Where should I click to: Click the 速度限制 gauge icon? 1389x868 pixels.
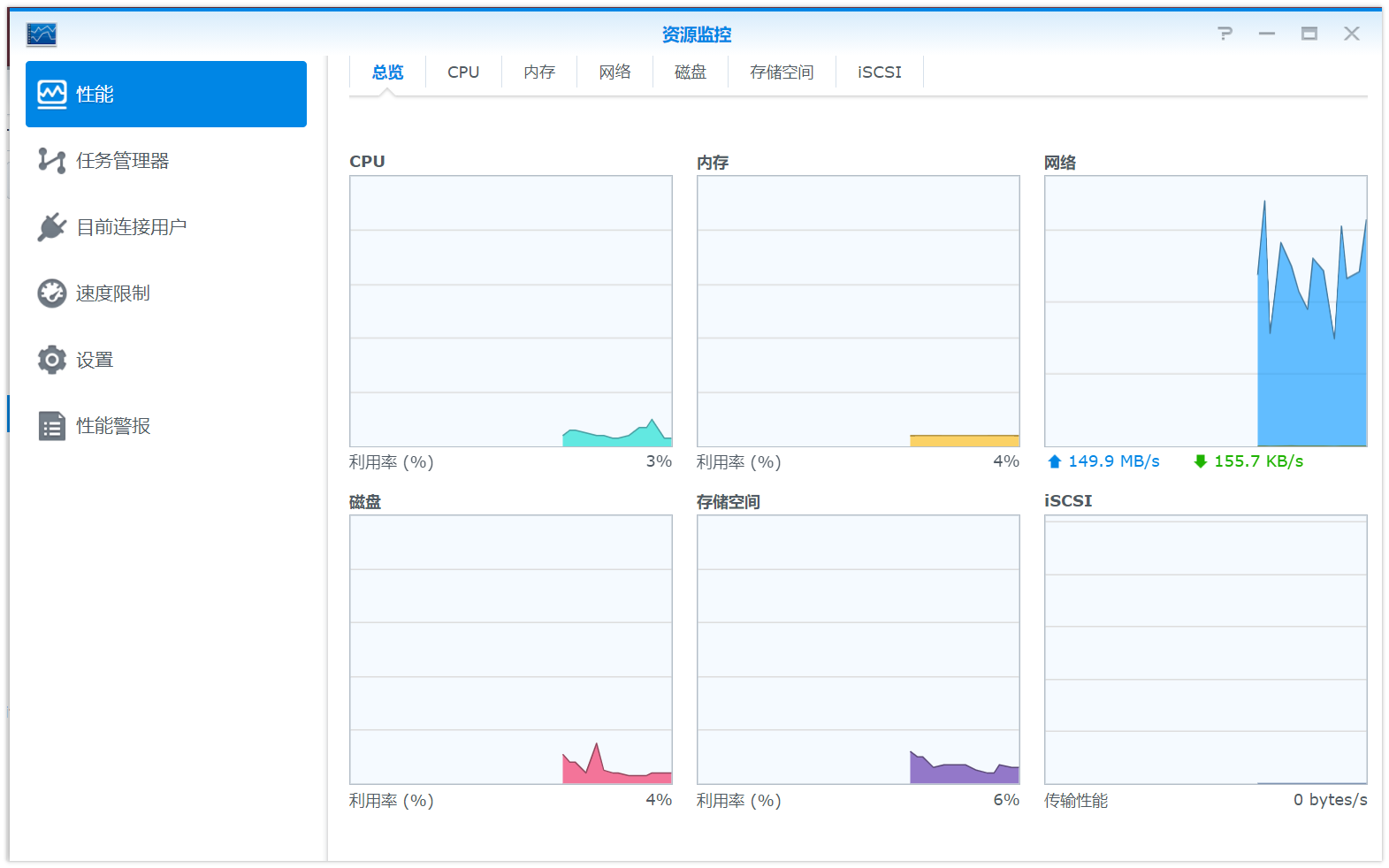click(52, 293)
